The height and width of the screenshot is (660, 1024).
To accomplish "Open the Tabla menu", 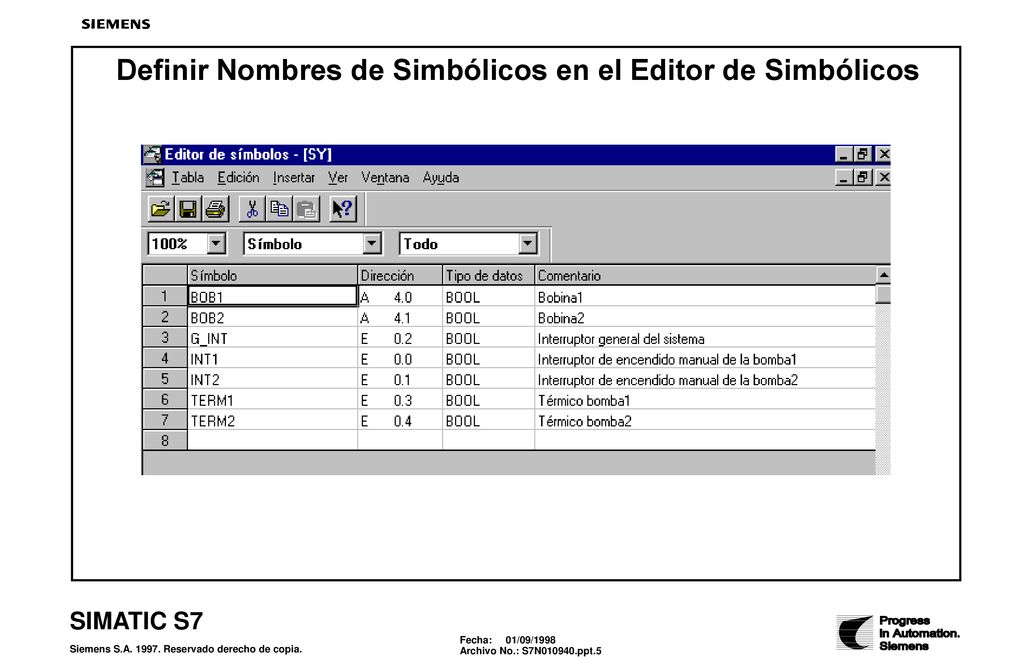I will click(187, 178).
